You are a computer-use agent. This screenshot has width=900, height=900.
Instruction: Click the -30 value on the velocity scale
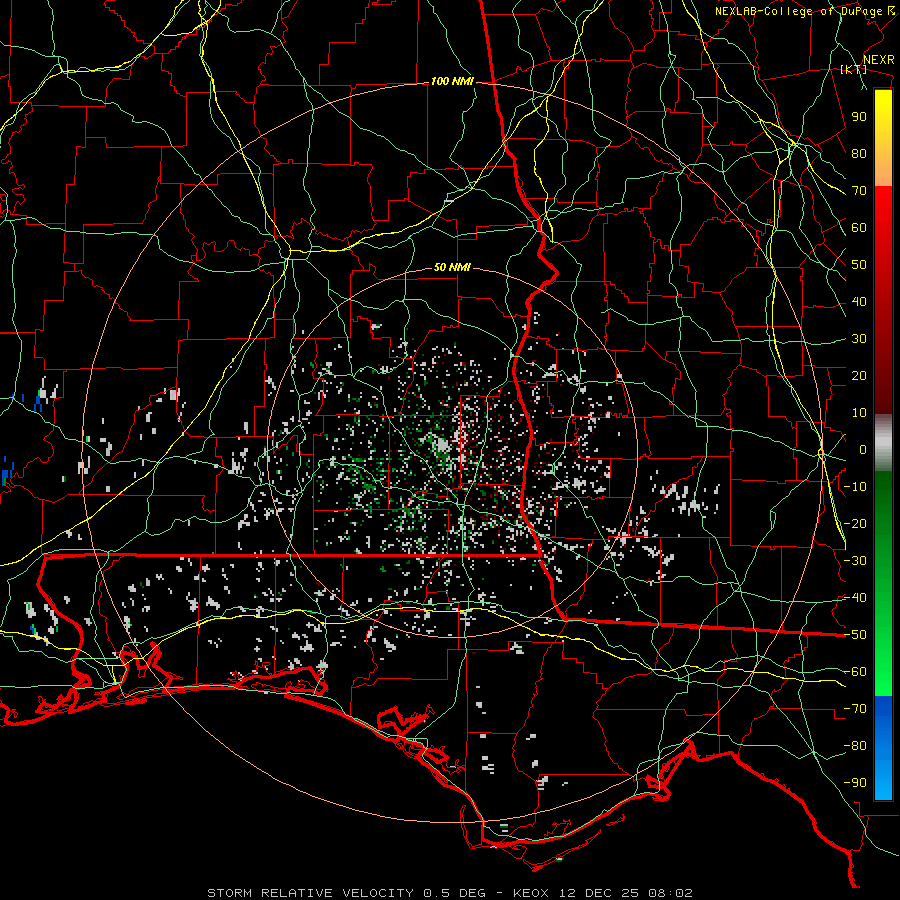(x=855, y=561)
